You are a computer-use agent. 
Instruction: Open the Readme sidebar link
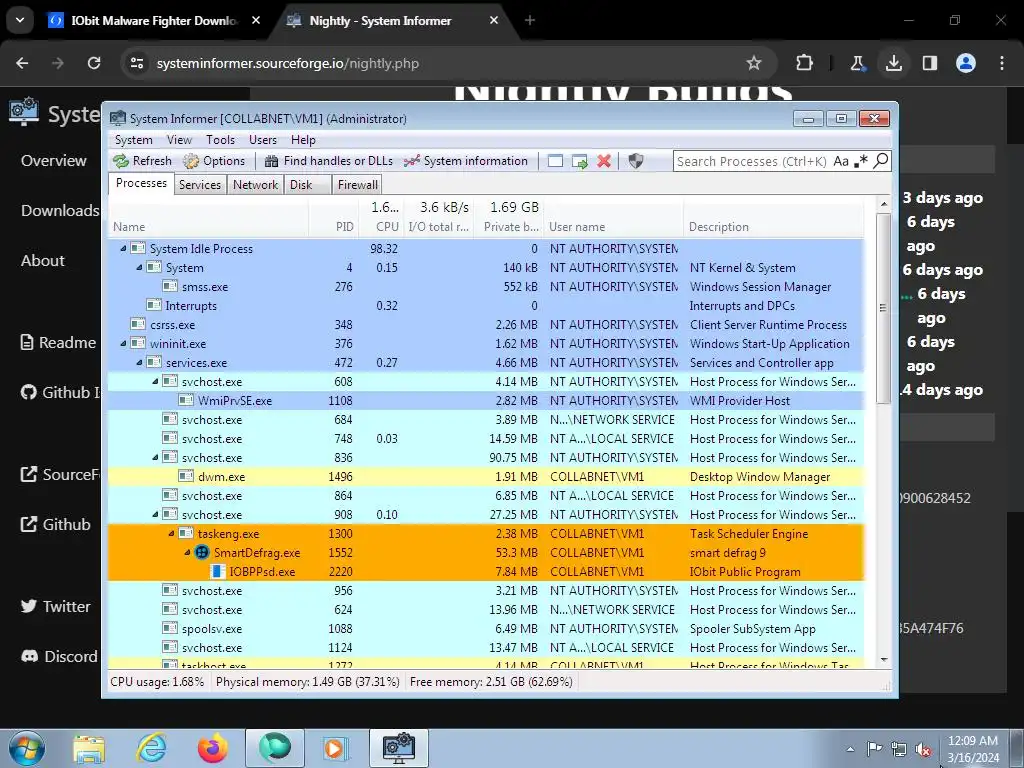(x=57, y=342)
